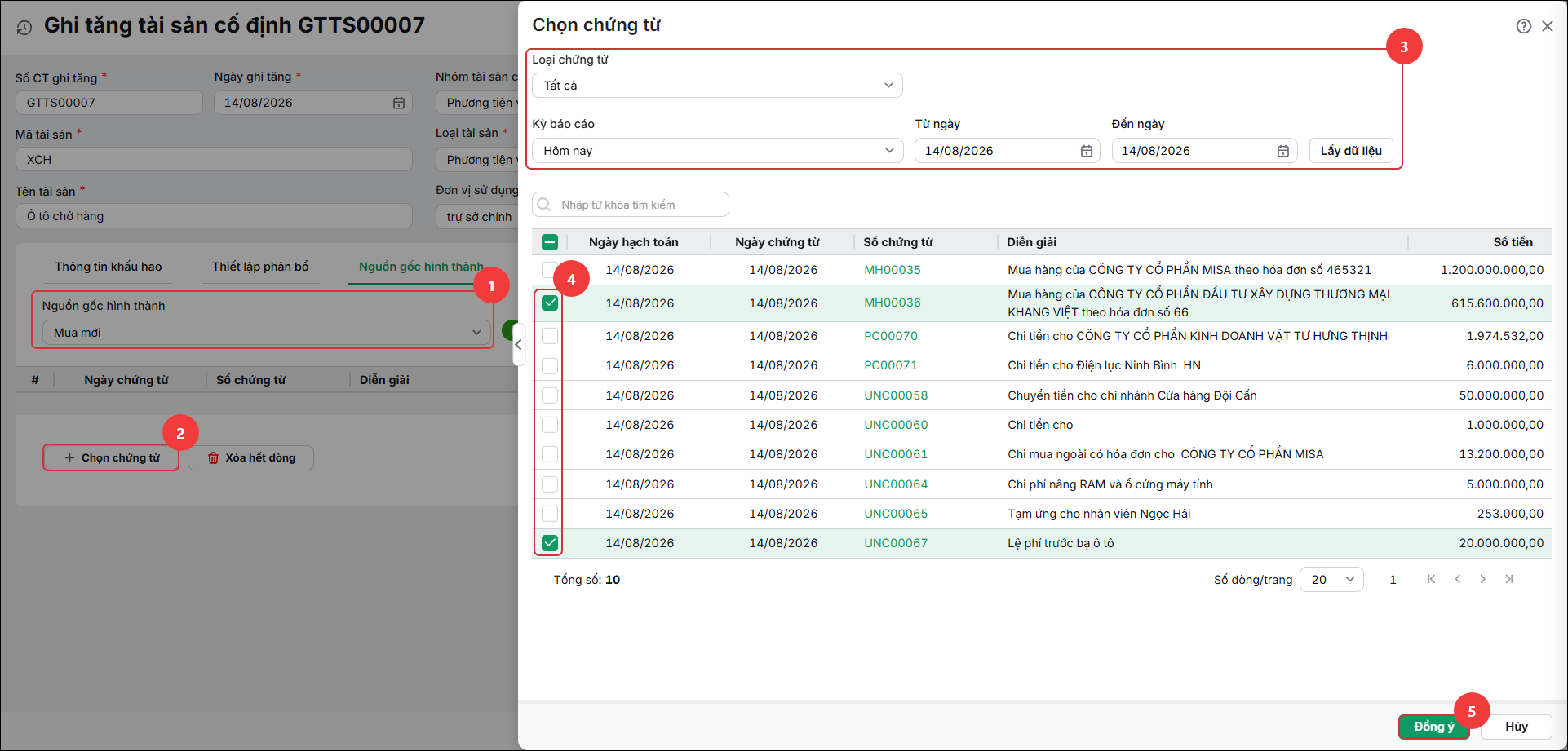Open voucher link MH00035
1568x751 pixels.
pyautogui.click(x=893, y=270)
